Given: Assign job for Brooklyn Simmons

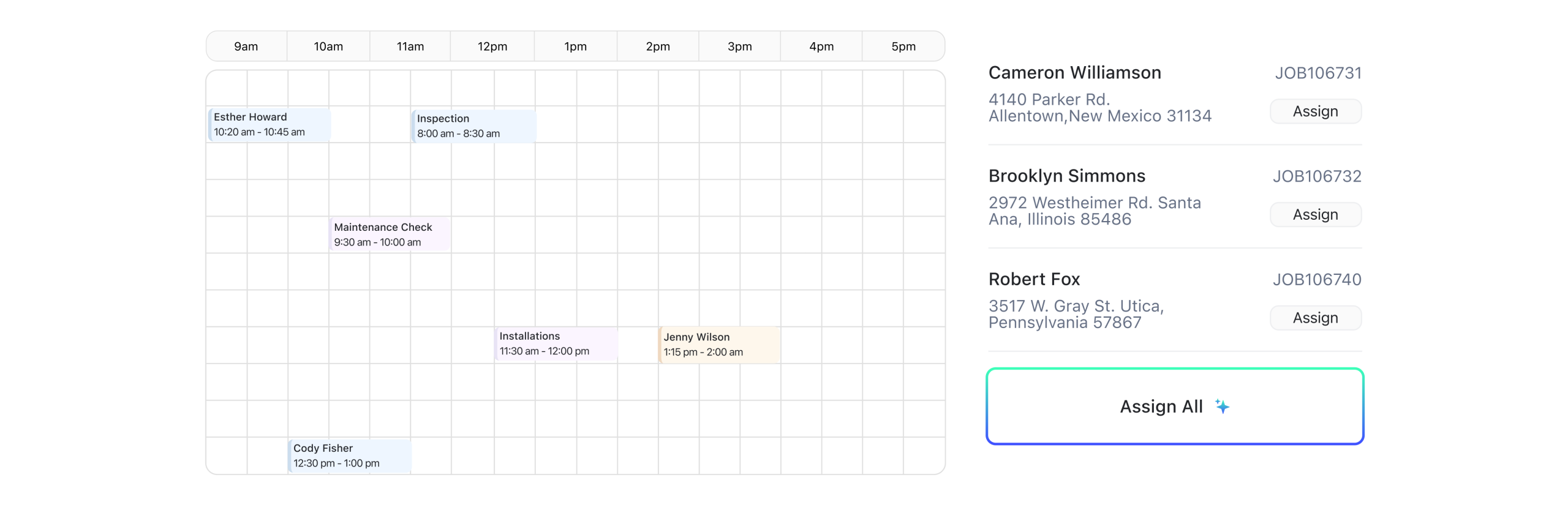Looking at the screenshot, I should click(x=1315, y=215).
